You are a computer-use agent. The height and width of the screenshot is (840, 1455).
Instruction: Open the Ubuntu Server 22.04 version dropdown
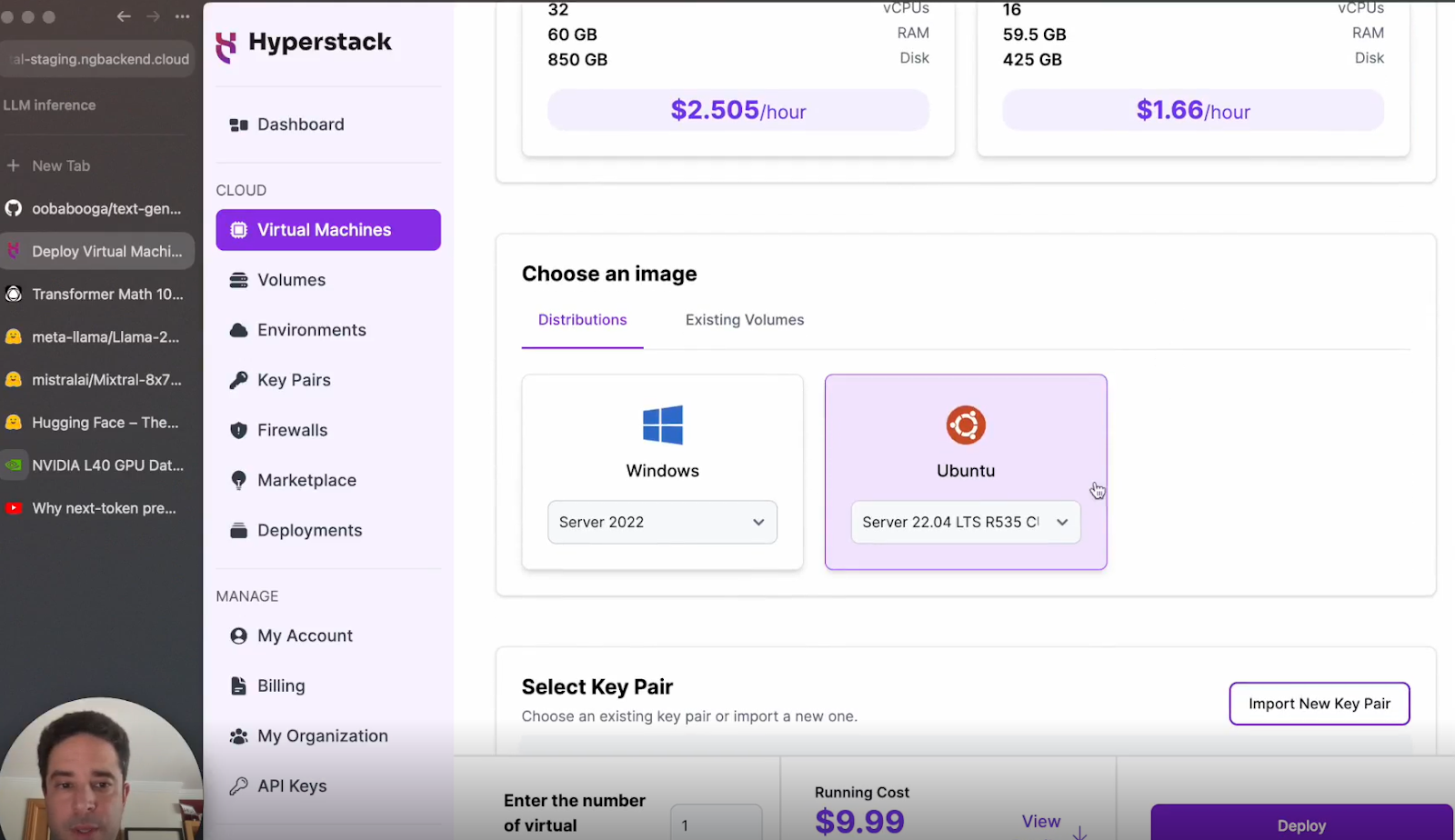[966, 522]
